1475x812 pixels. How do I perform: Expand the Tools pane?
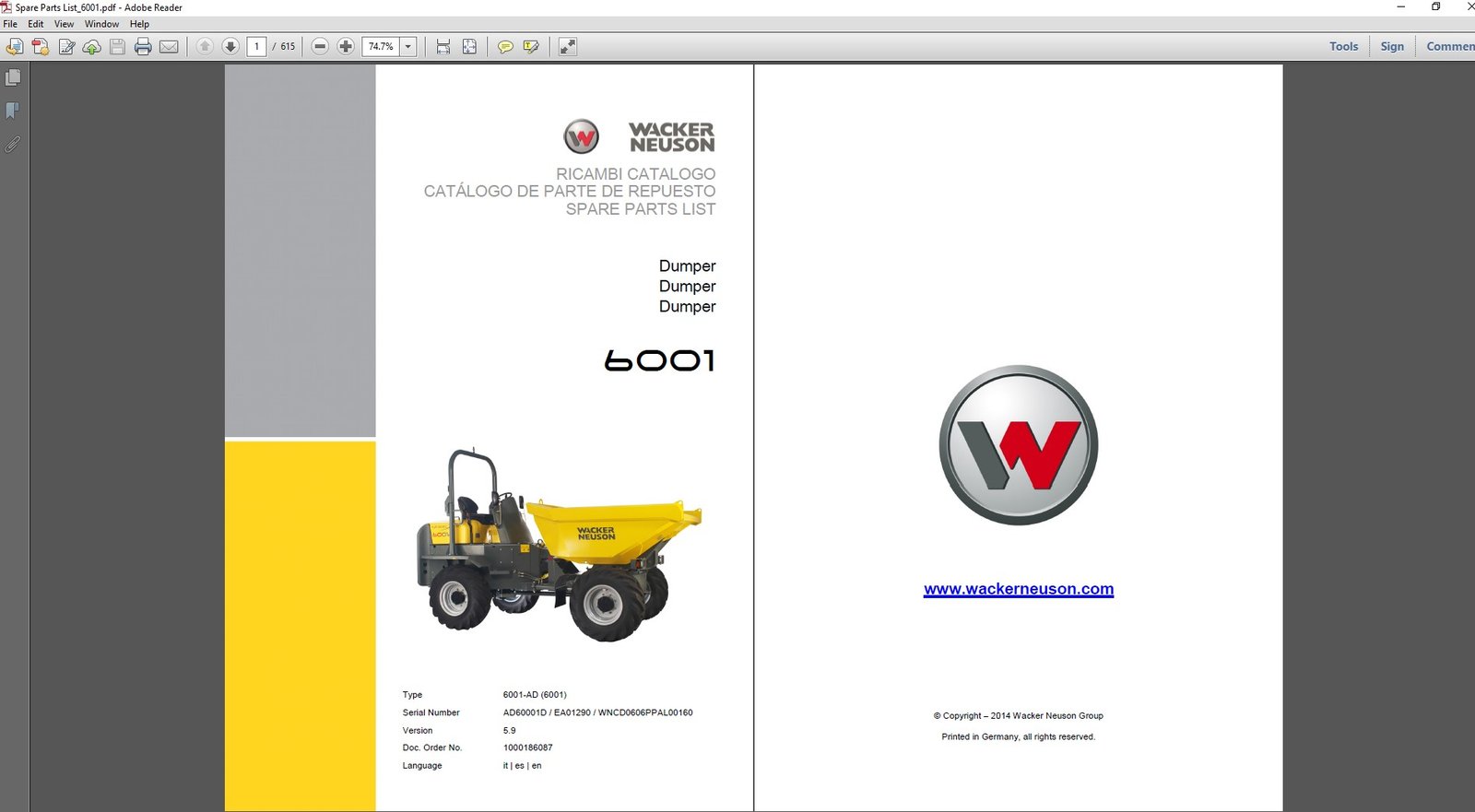[1343, 46]
